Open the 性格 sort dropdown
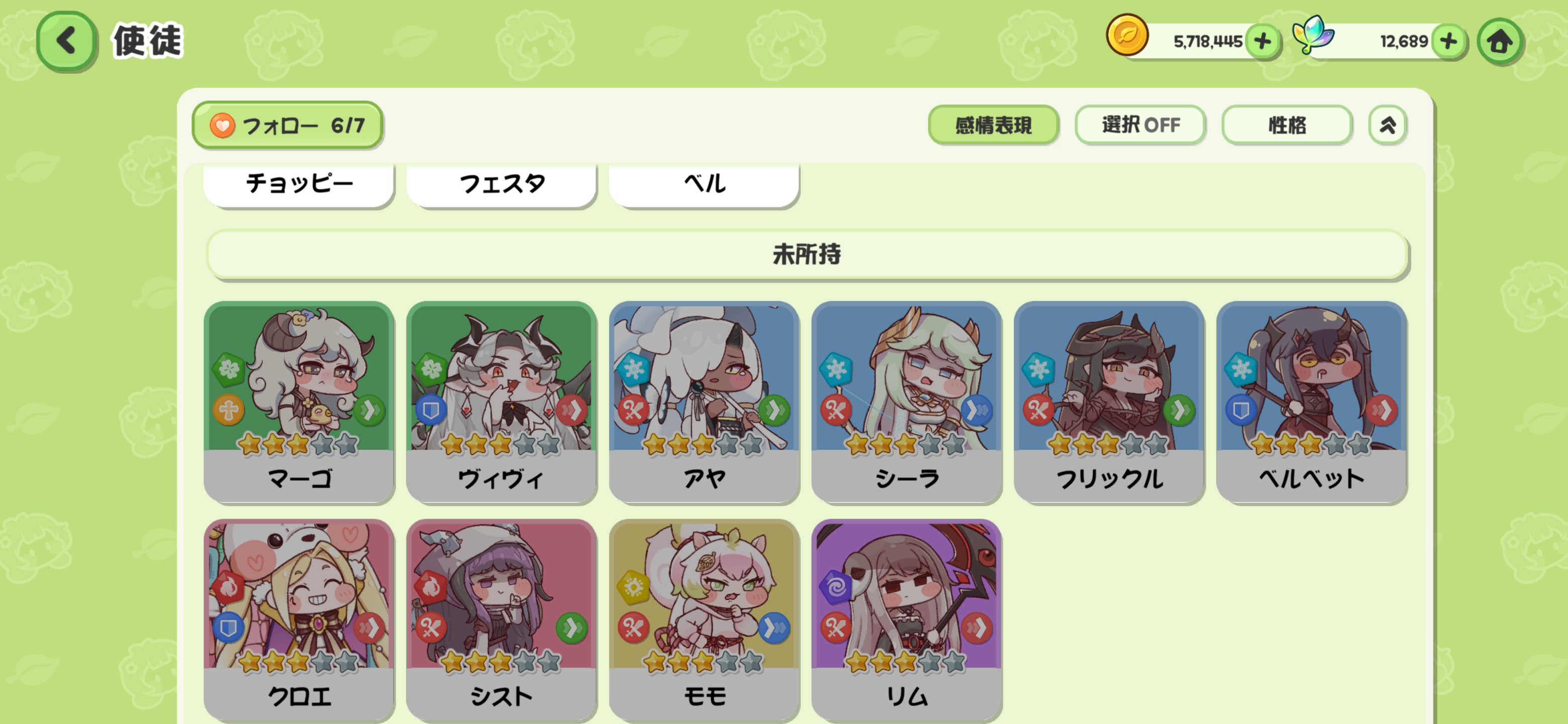This screenshot has width=1568, height=724. pyautogui.click(x=1287, y=125)
